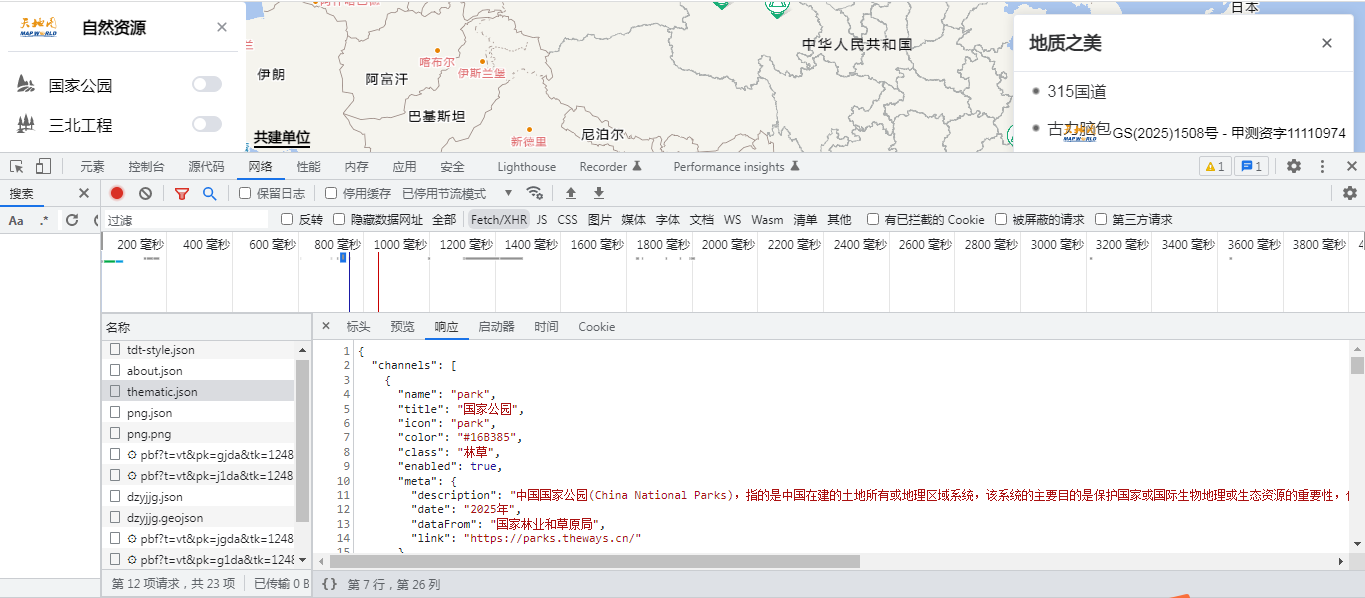Click the 天地图 MapWorld logo

[39, 27]
